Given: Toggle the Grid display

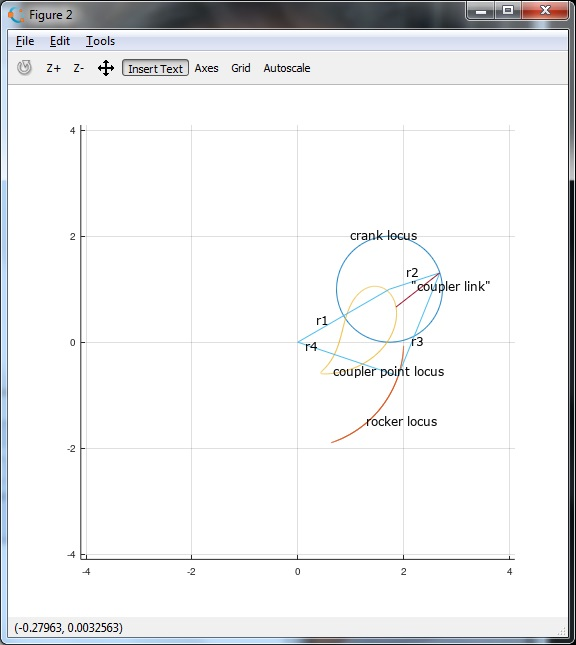Looking at the screenshot, I should [241, 68].
